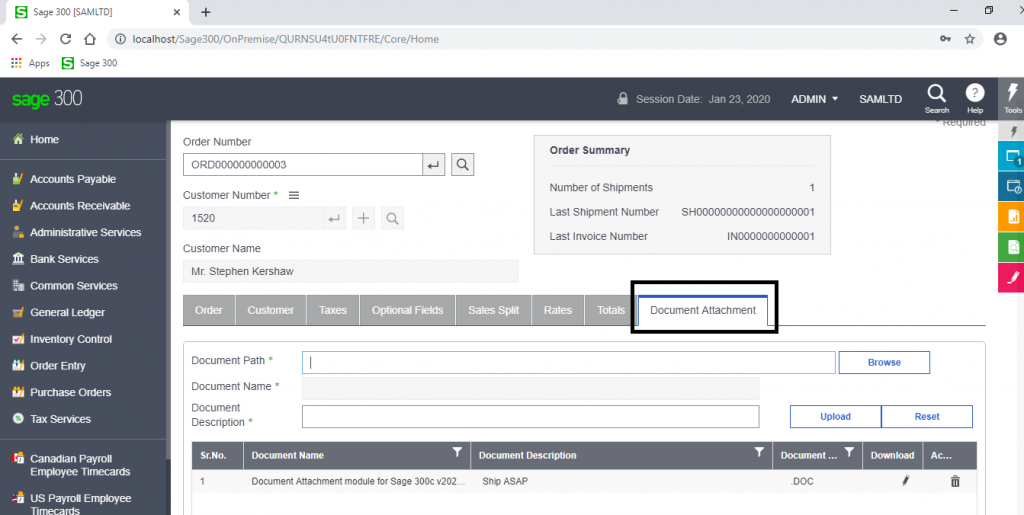The height and width of the screenshot is (515, 1024).
Task: Click the pink pen icon in the side strip
Action: pos(1012,277)
